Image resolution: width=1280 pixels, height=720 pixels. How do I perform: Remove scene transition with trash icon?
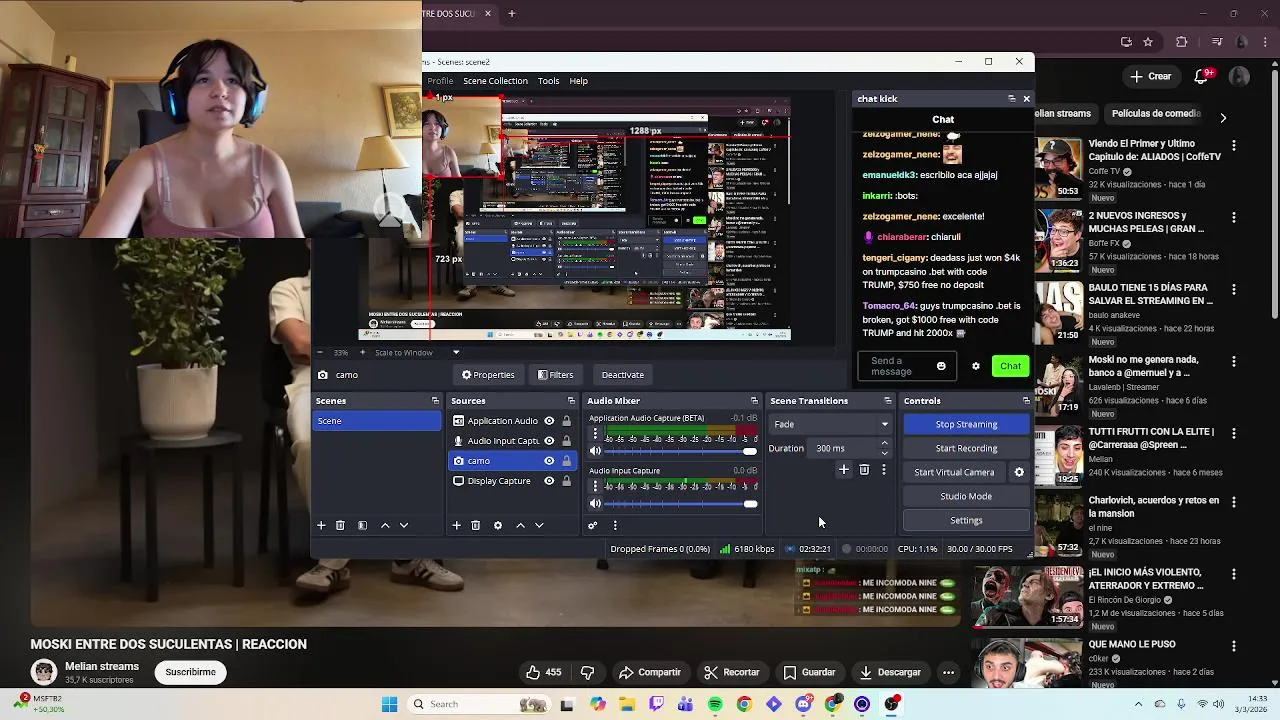pyautogui.click(x=864, y=470)
